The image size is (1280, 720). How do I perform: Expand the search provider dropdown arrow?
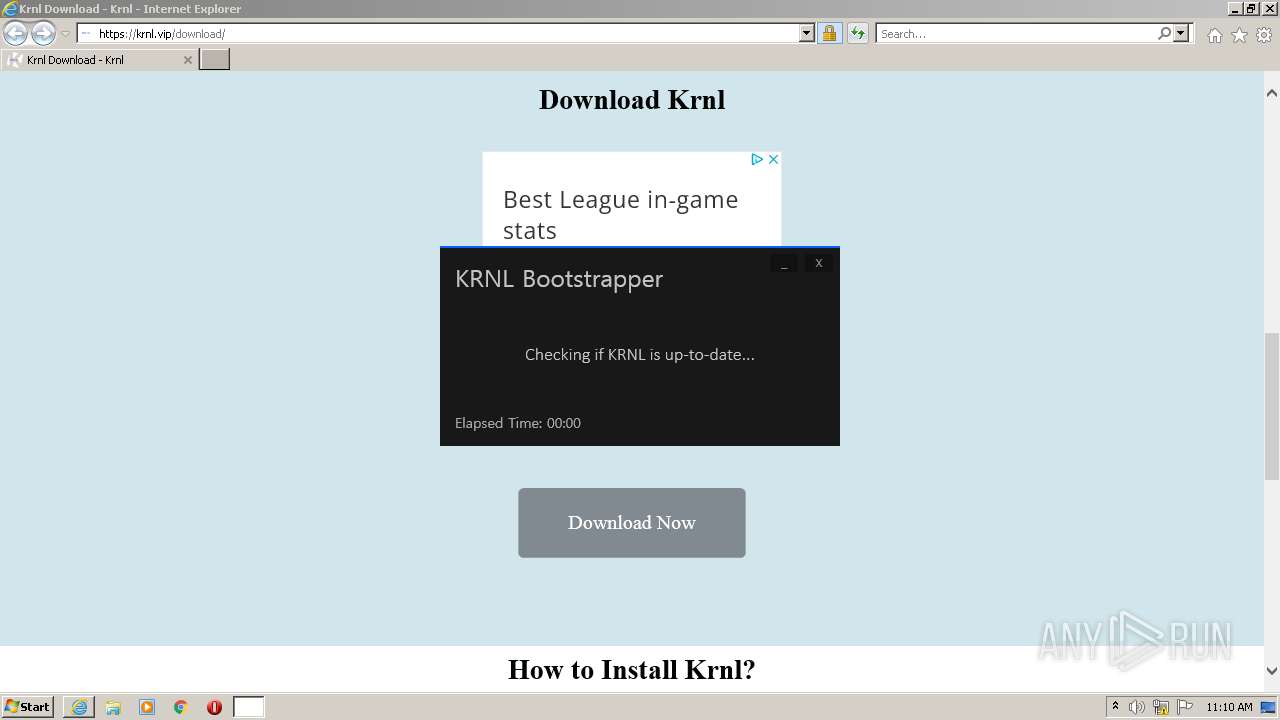click(1181, 33)
